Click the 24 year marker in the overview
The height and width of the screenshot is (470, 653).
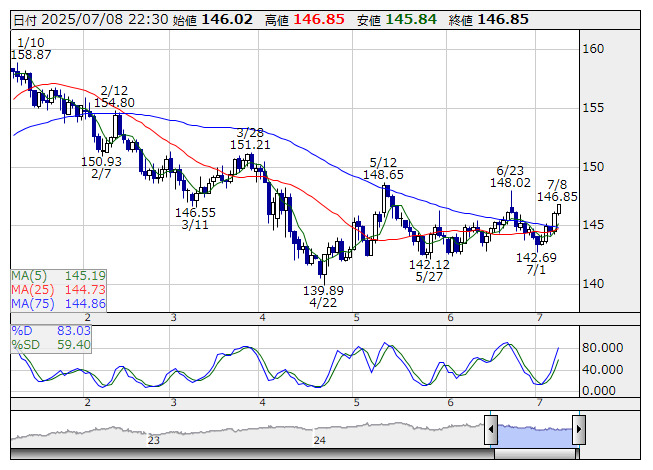point(319,440)
